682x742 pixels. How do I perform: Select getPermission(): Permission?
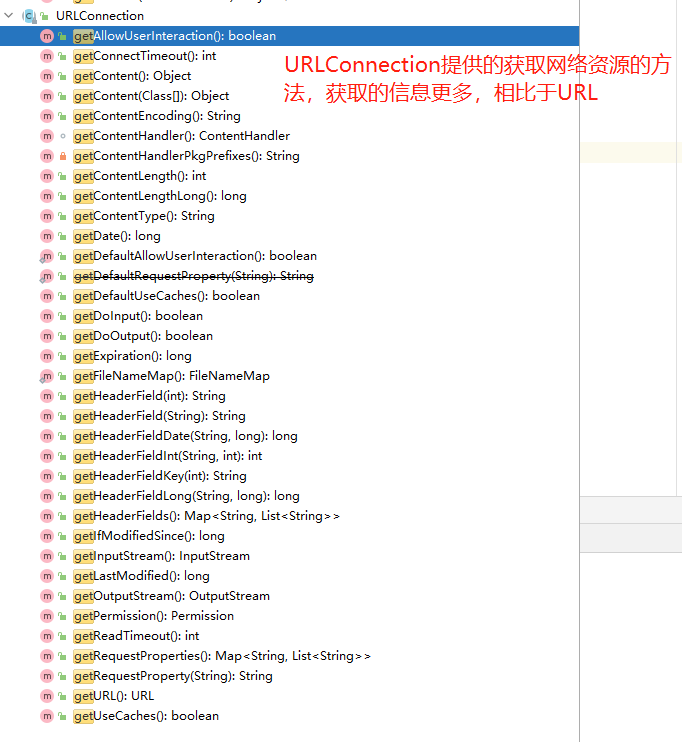click(154, 616)
